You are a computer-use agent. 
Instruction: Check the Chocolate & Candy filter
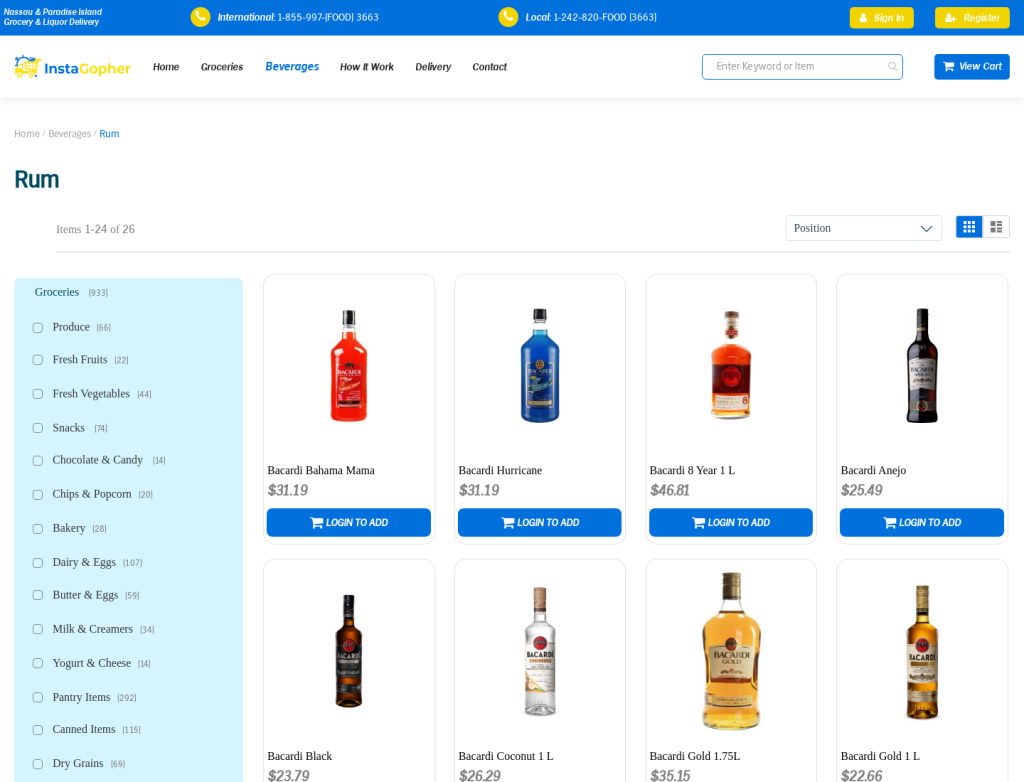38,461
